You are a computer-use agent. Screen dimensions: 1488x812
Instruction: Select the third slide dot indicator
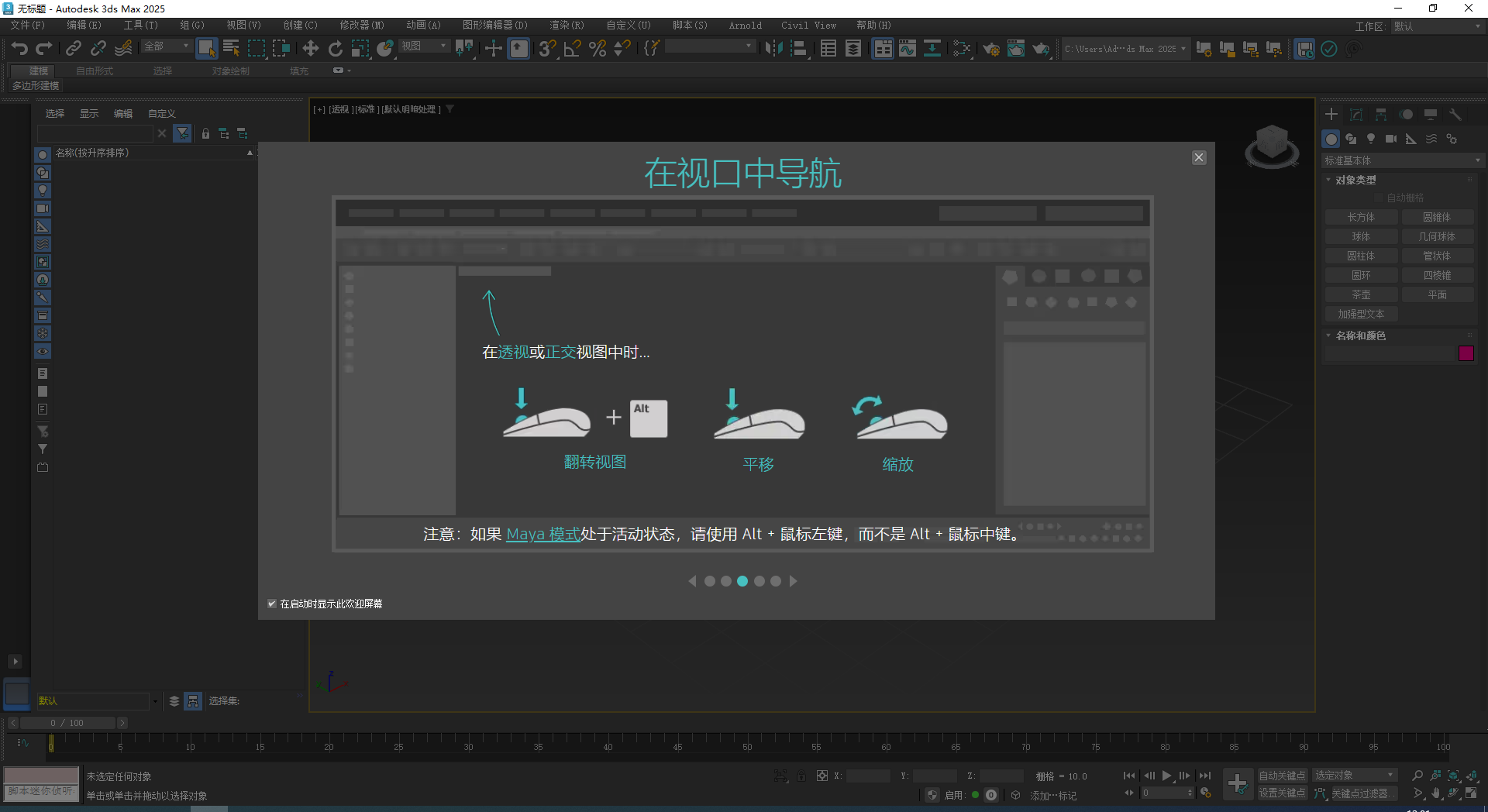pos(742,581)
